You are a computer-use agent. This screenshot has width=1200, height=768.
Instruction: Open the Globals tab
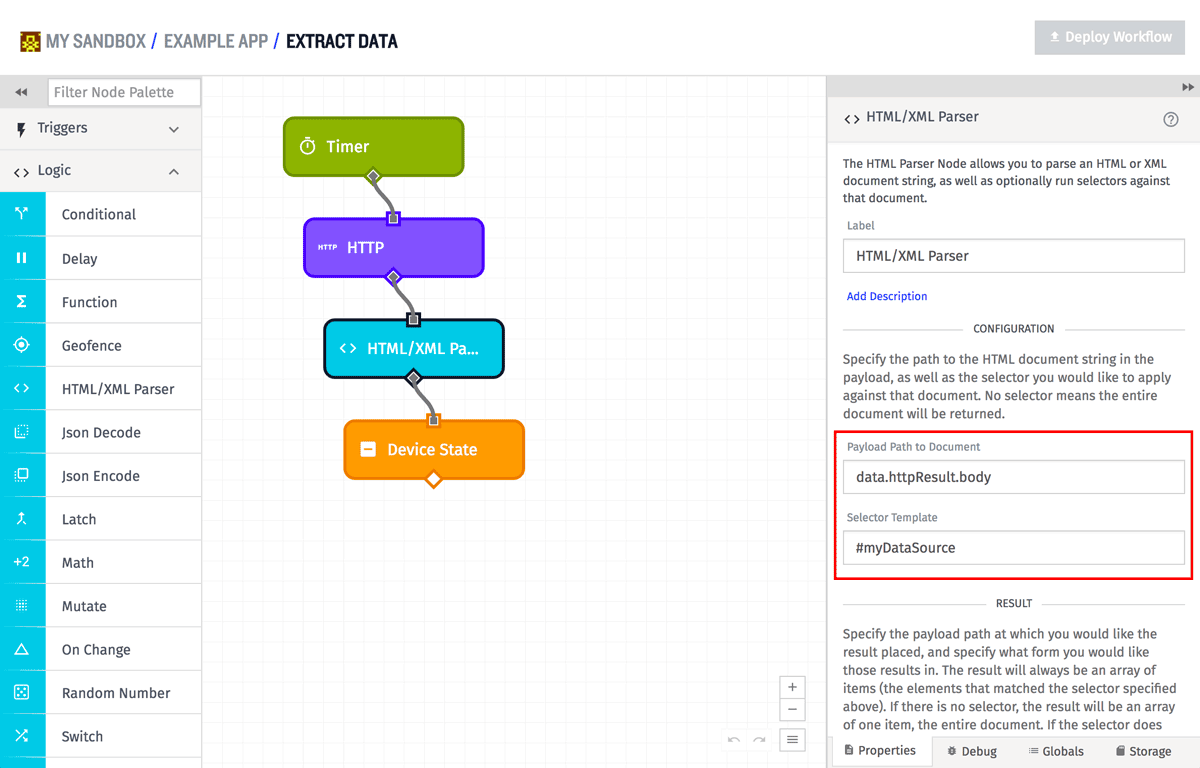[x=1056, y=751]
